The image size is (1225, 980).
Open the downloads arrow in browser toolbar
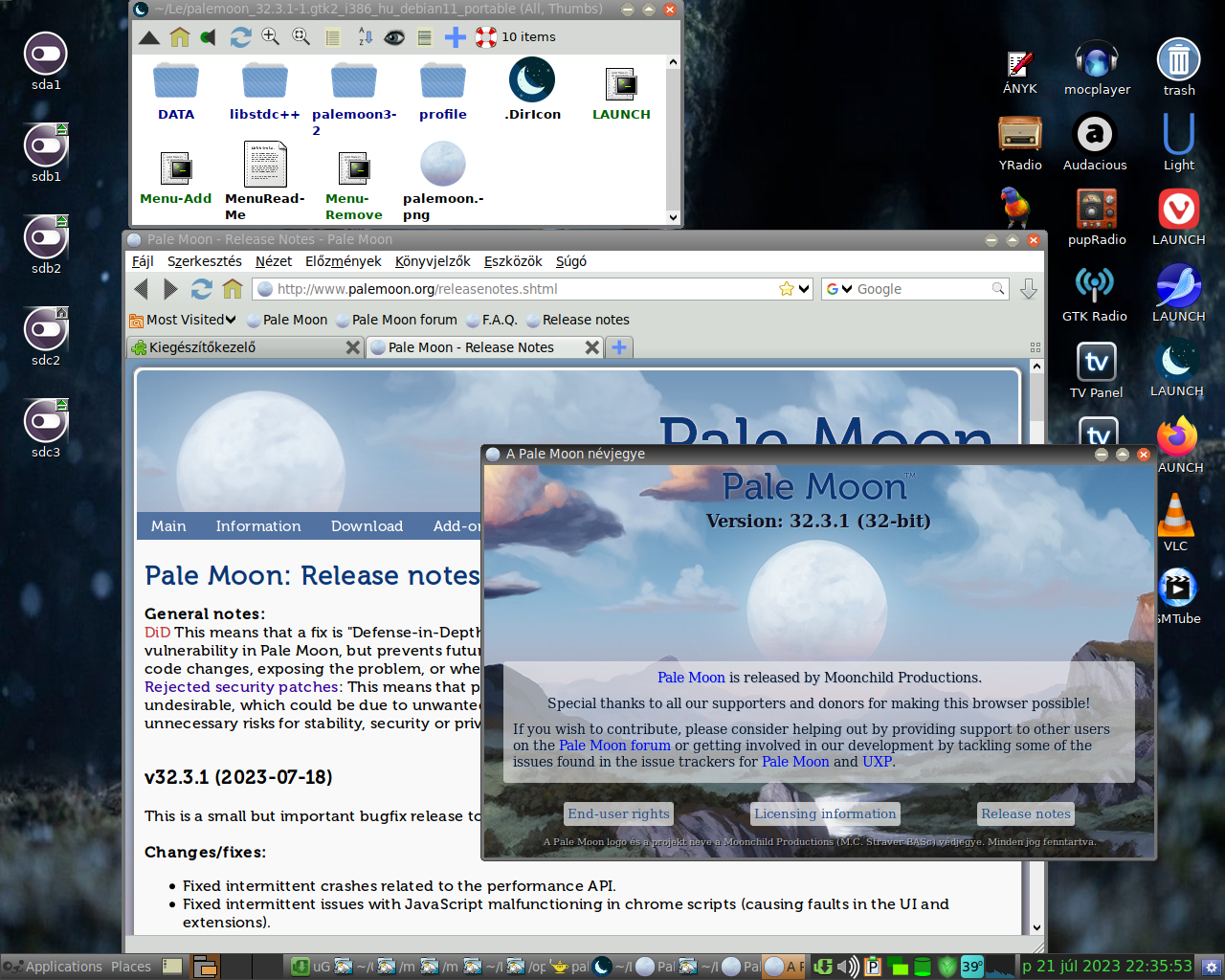1029,289
